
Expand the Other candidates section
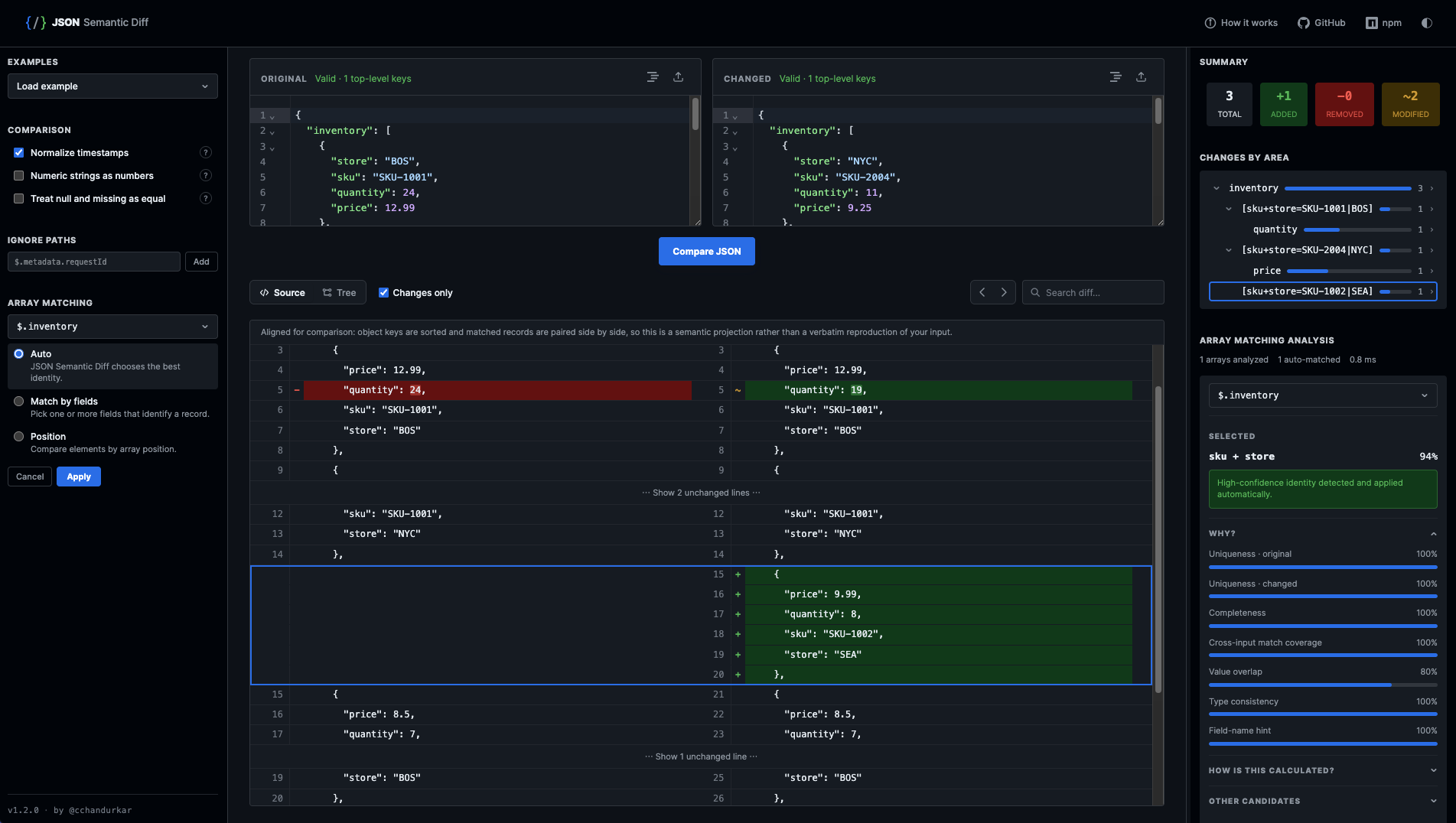click(1323, 802)
